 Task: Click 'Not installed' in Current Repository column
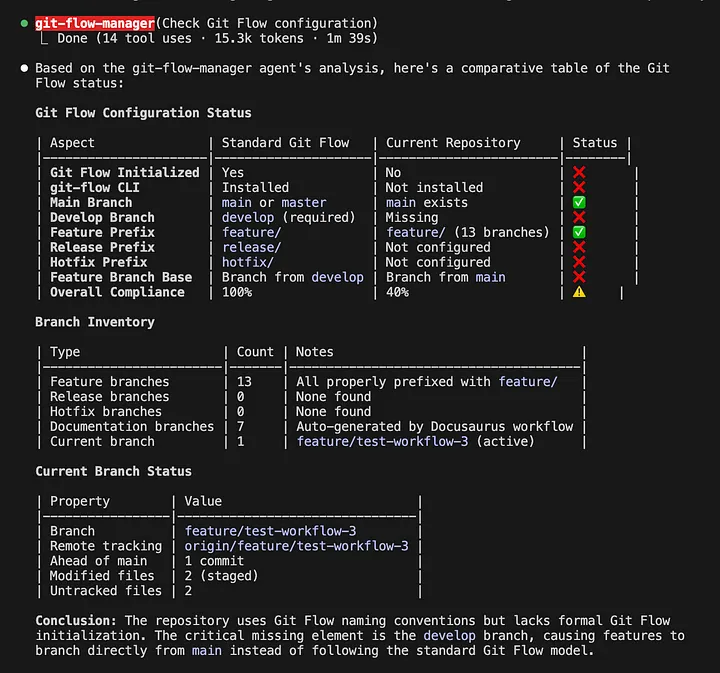[x=434, y=187]
